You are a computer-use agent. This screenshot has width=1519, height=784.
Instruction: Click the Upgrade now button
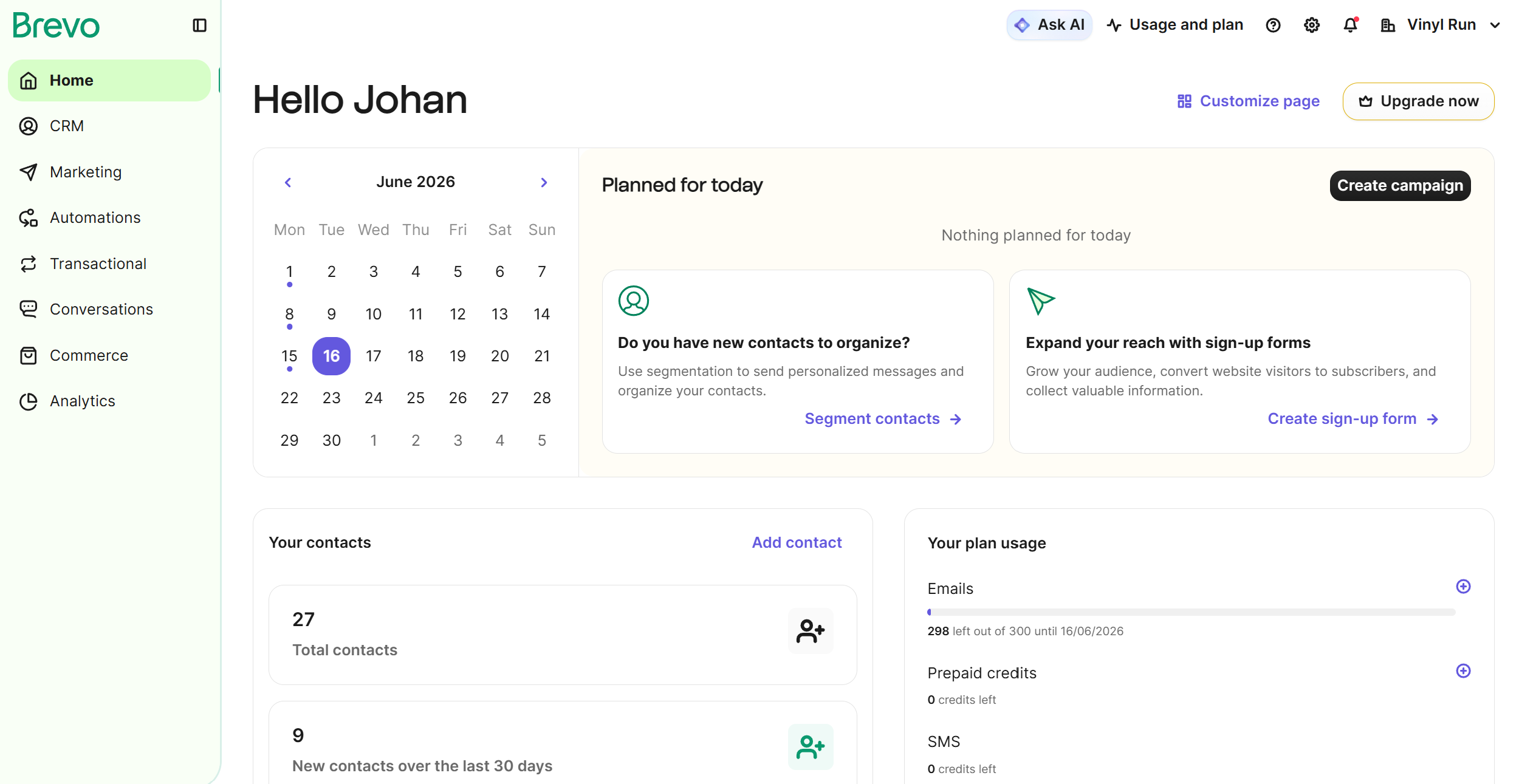click(x=1418, y=101)
